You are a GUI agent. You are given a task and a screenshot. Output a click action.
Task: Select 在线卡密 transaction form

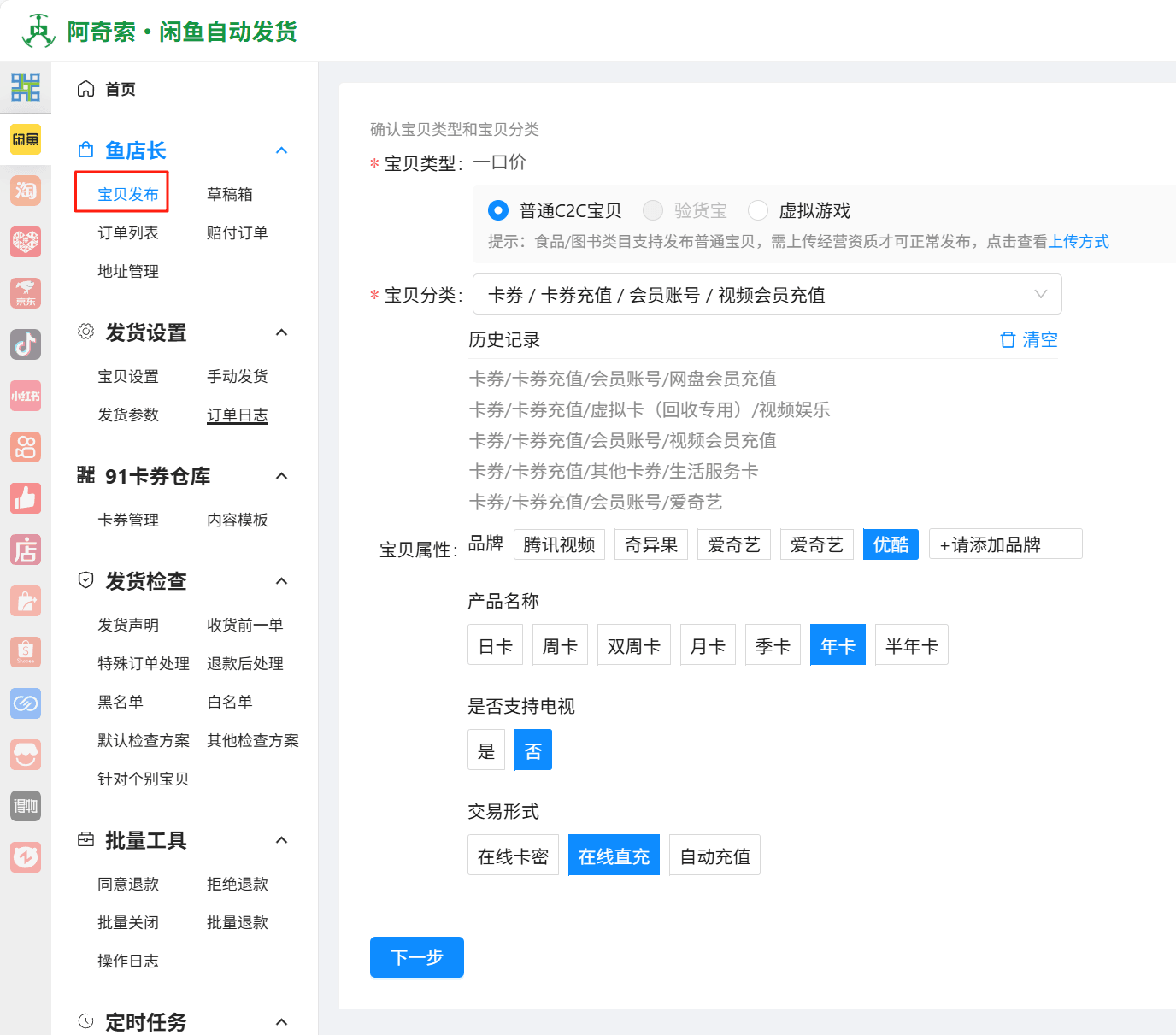coord(513,855)
